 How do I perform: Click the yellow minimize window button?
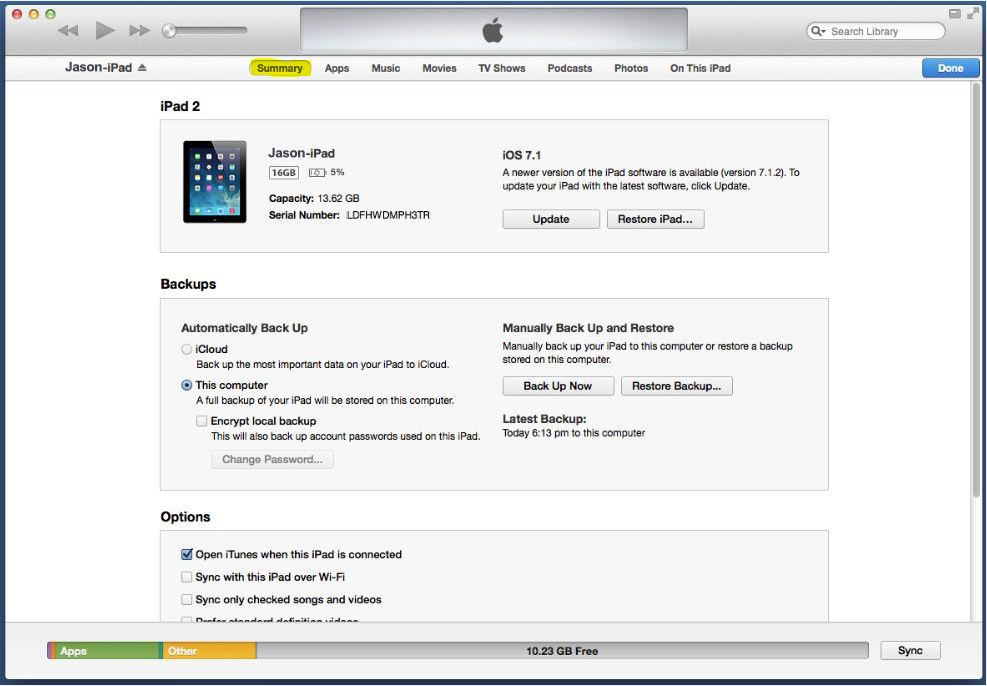tap(34, 14)
